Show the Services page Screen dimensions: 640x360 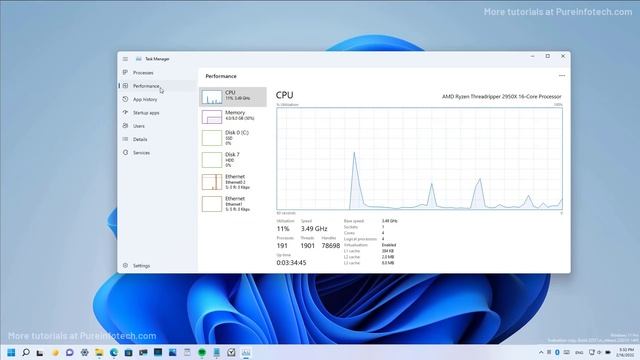[x=157, y=153]
